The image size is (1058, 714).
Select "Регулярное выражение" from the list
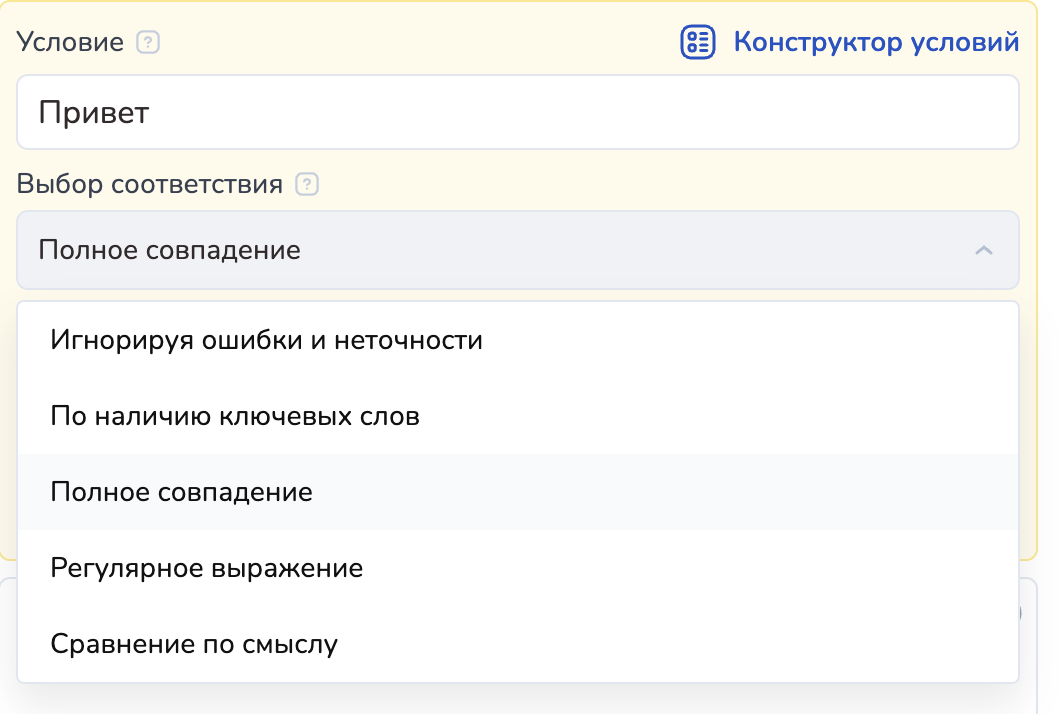[206, 569]
